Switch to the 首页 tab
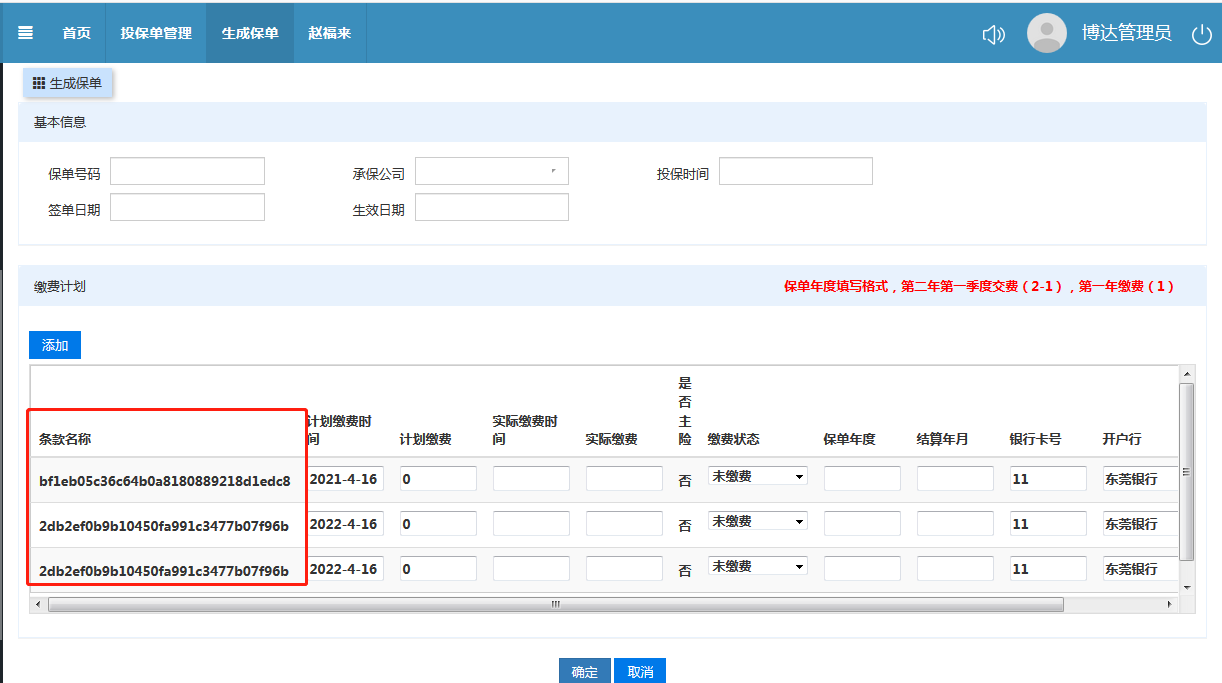This screenshot has width=1222, height=683. point(76,33)
